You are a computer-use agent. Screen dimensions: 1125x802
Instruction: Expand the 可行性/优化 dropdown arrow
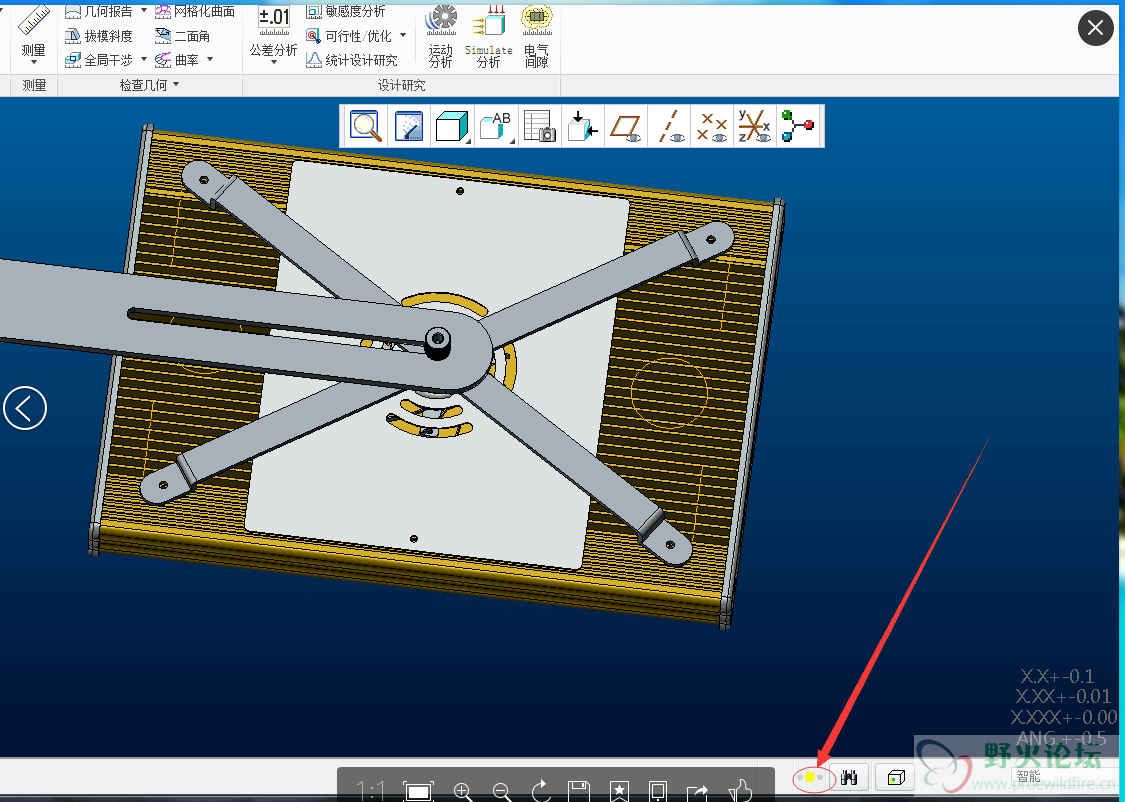point(403,35)
